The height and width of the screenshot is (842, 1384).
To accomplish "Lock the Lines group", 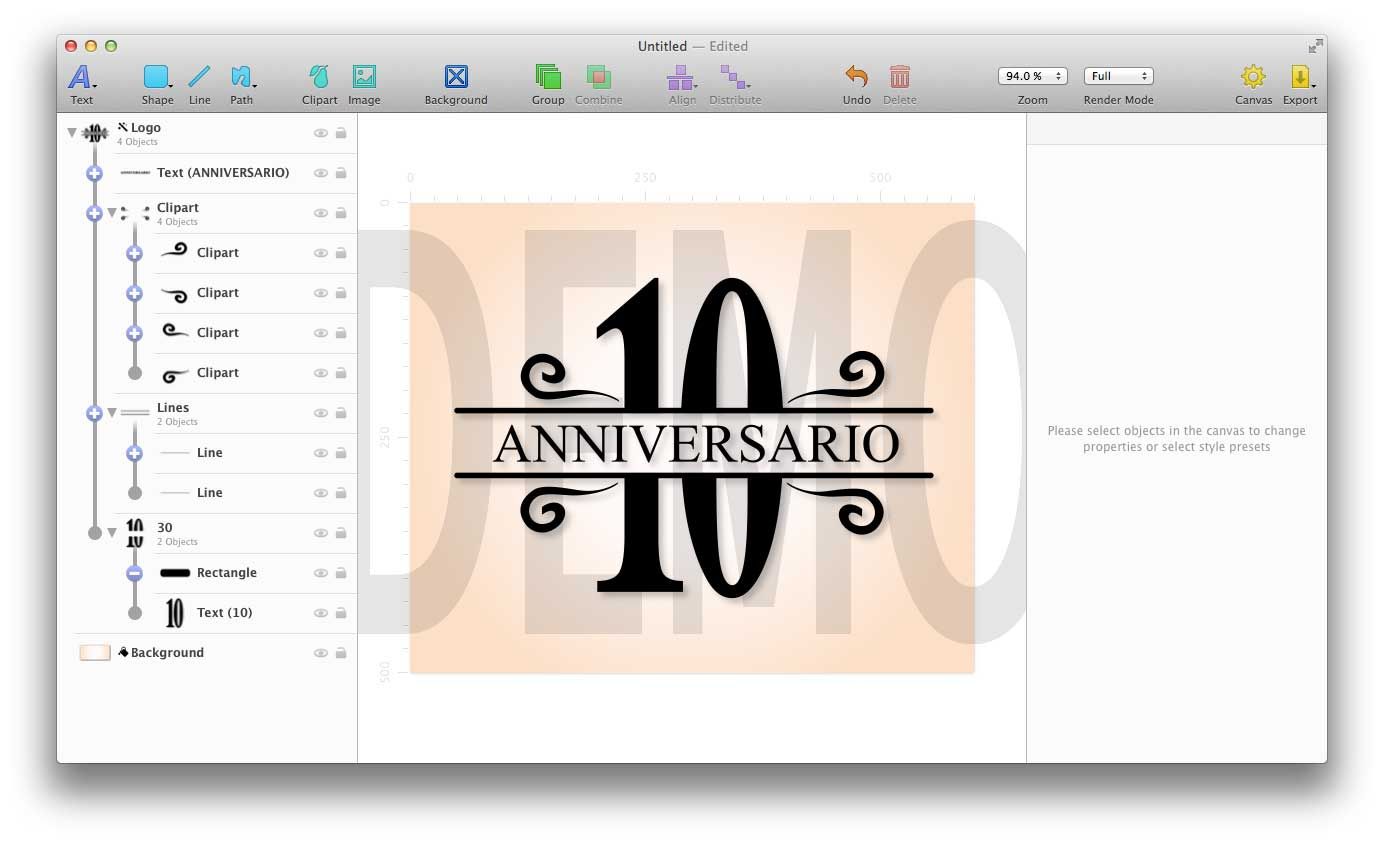I will pyautogui.click(x=341, y=413).
